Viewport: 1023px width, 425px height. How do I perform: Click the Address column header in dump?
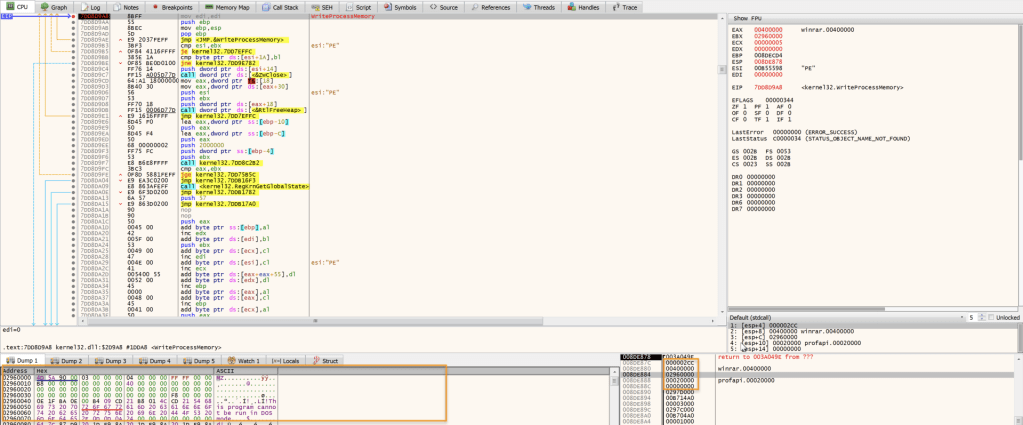[x=16, y=370]
